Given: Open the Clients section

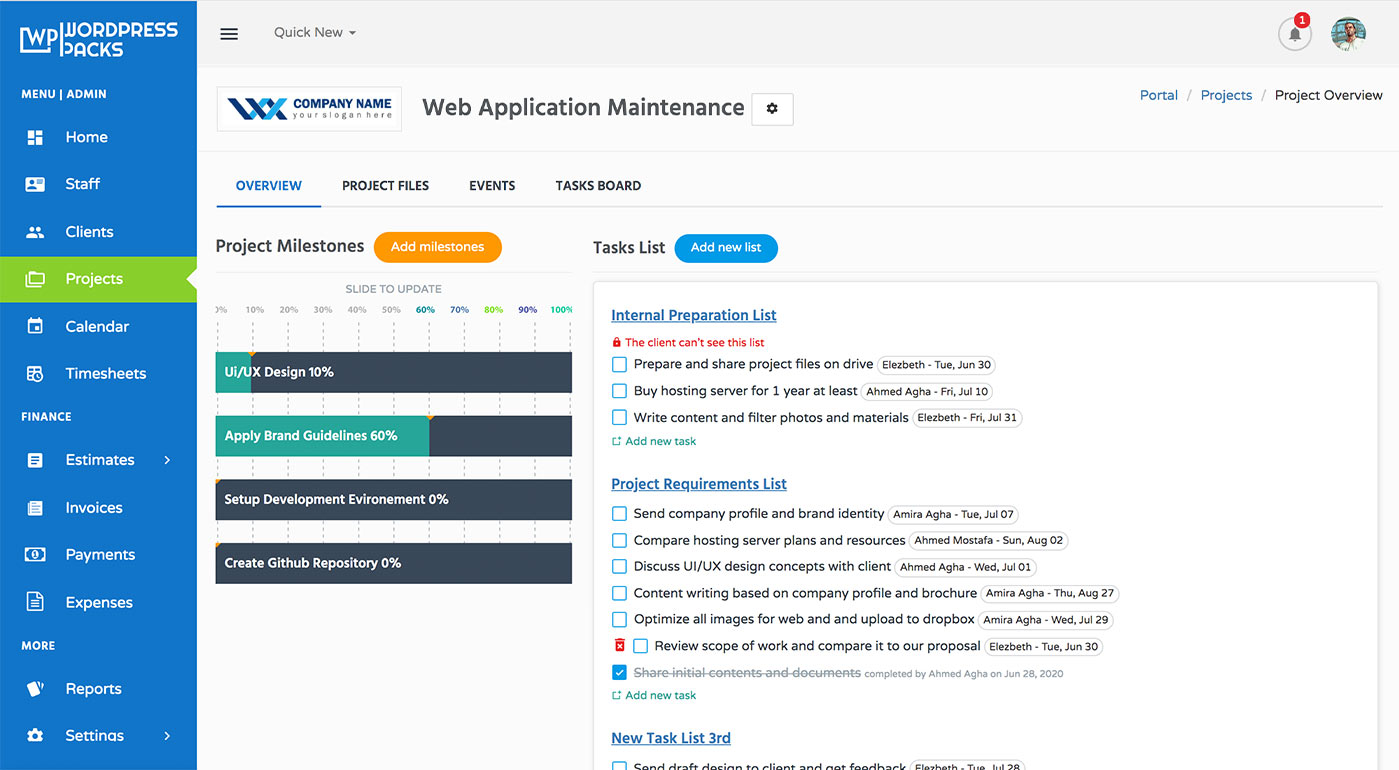Looking at the screenshot, I should tap(35, 231).
